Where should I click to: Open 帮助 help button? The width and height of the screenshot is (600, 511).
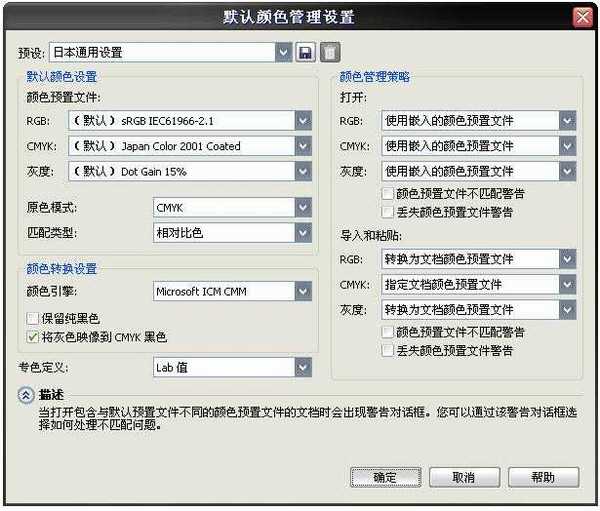543,477
